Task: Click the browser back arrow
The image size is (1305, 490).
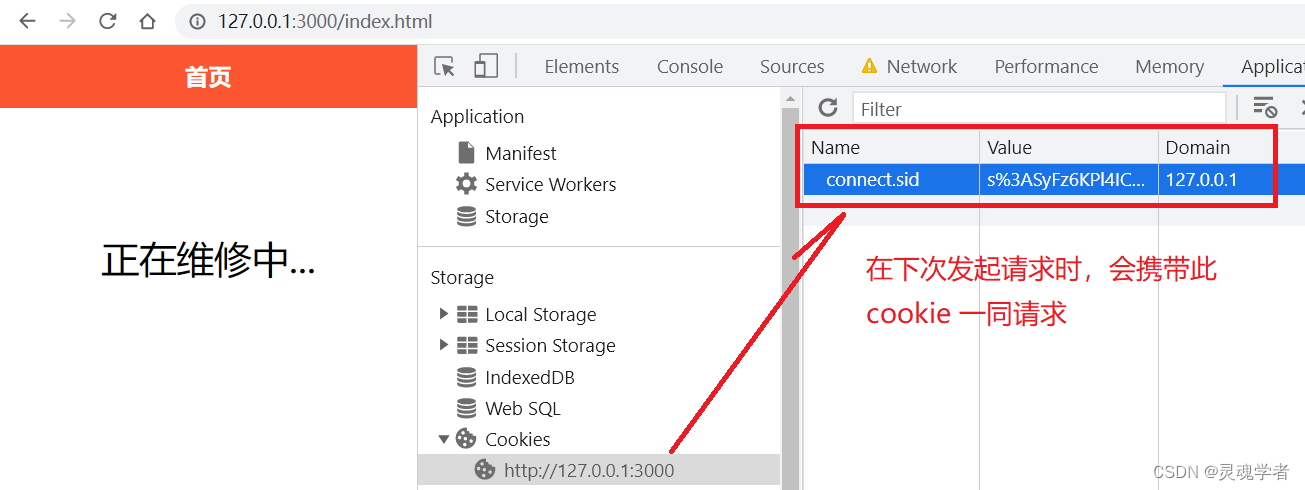Action: point(27,21)
